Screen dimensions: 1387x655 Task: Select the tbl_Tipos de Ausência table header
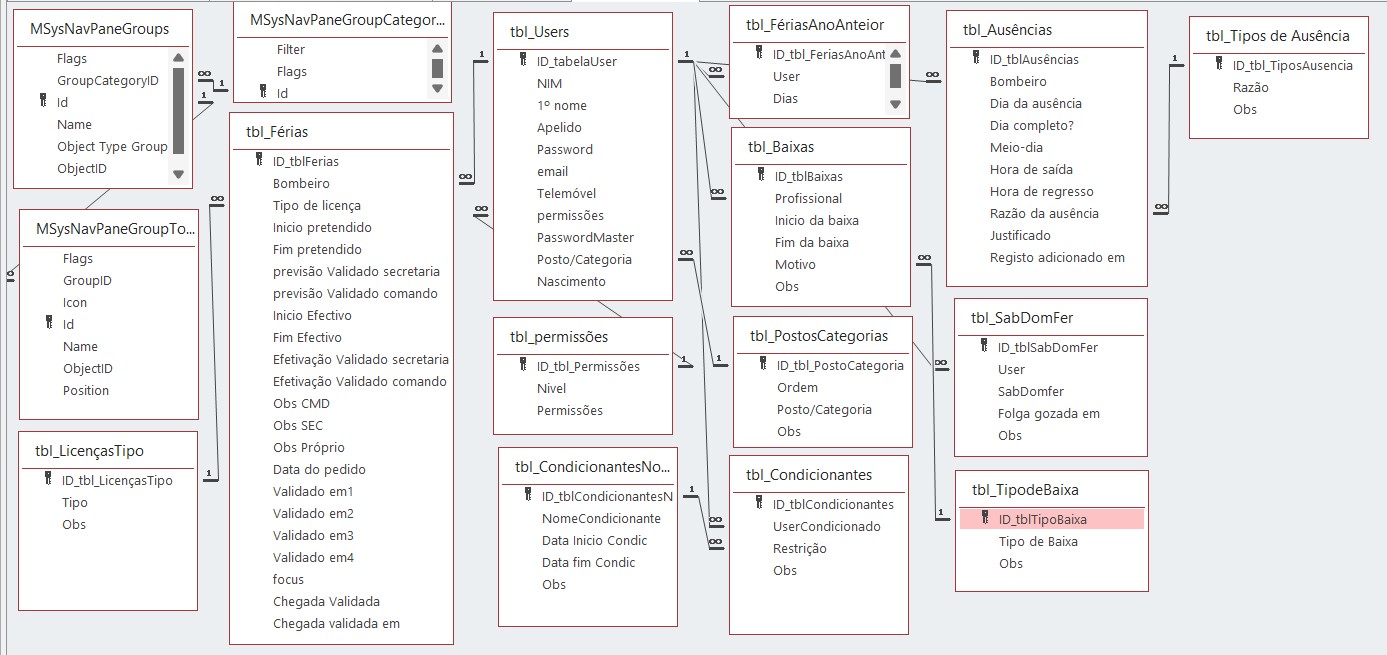[x=1278, y=35]
